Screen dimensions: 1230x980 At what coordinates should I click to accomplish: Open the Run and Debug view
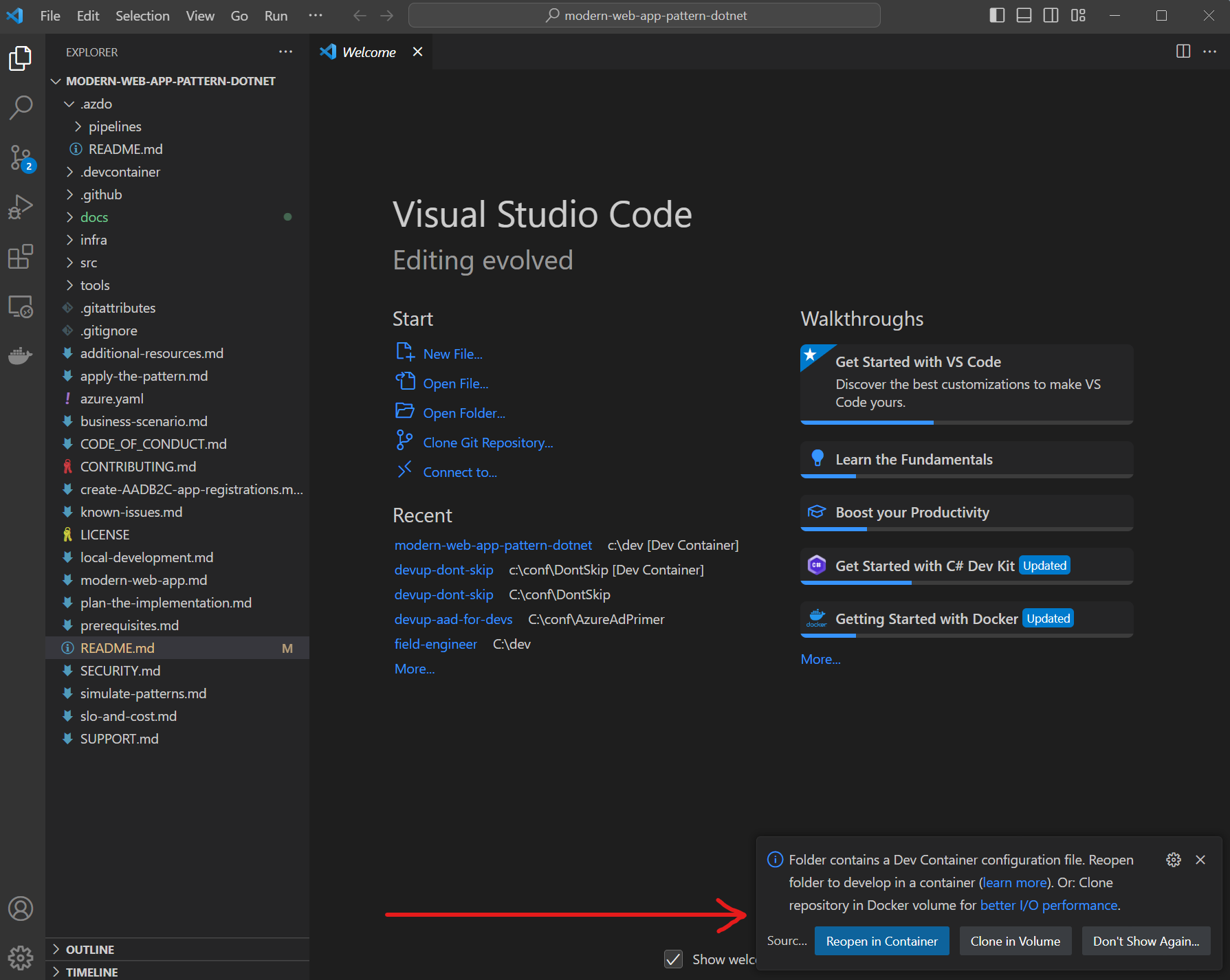click(21, 207)
